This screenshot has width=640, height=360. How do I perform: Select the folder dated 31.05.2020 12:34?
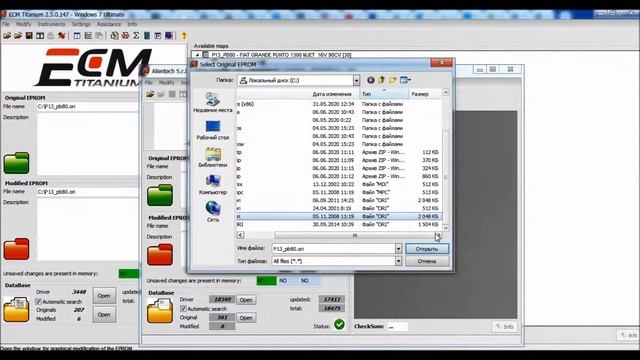[x=339, y=104]
